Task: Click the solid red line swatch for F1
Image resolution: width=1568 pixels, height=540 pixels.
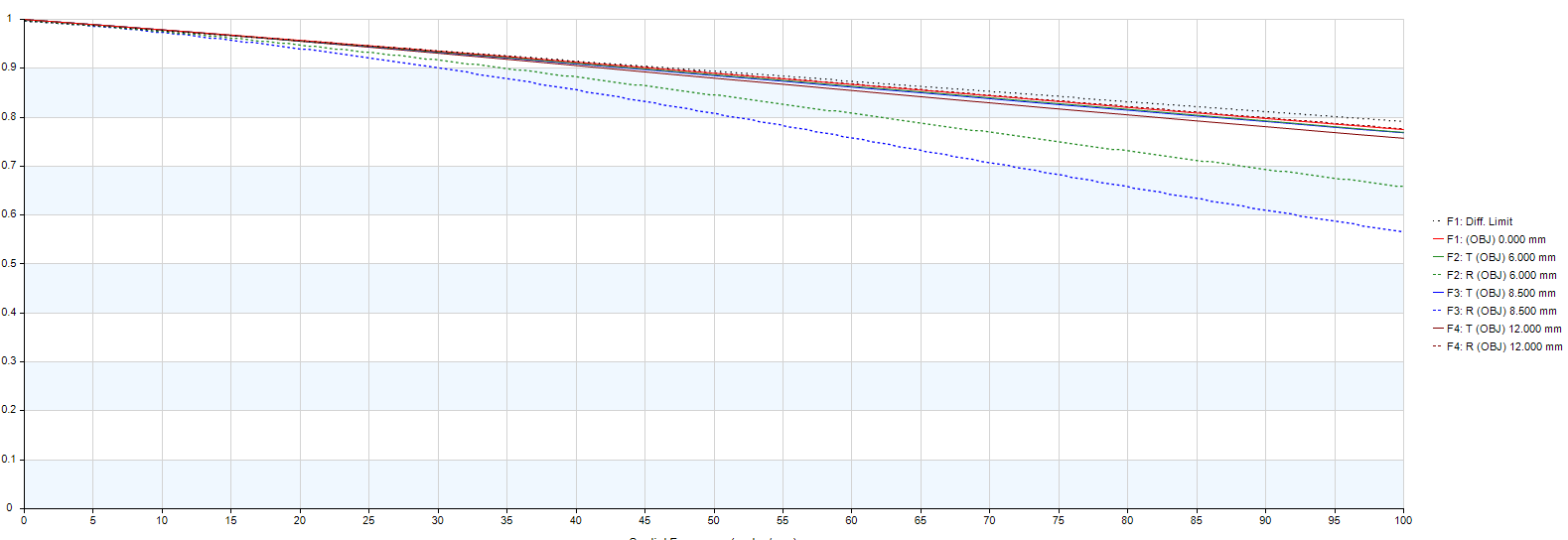Action: (x=1437, y=239)
